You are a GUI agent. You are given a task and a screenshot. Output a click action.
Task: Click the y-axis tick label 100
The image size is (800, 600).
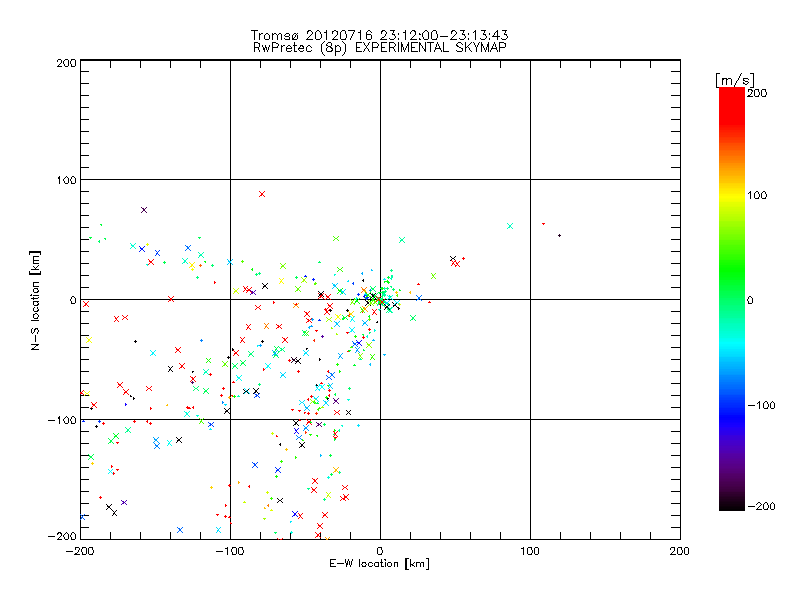click(66, 180)
